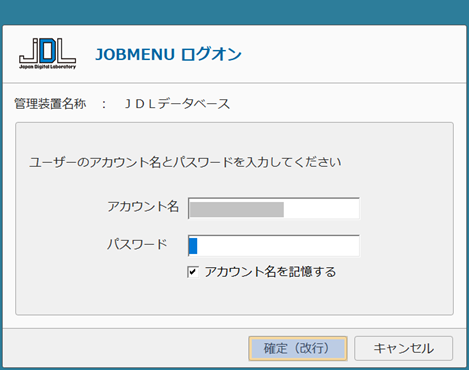Click empty right side of account name field
The width and height of the screenshot is (469, 370).
(321, 209)
